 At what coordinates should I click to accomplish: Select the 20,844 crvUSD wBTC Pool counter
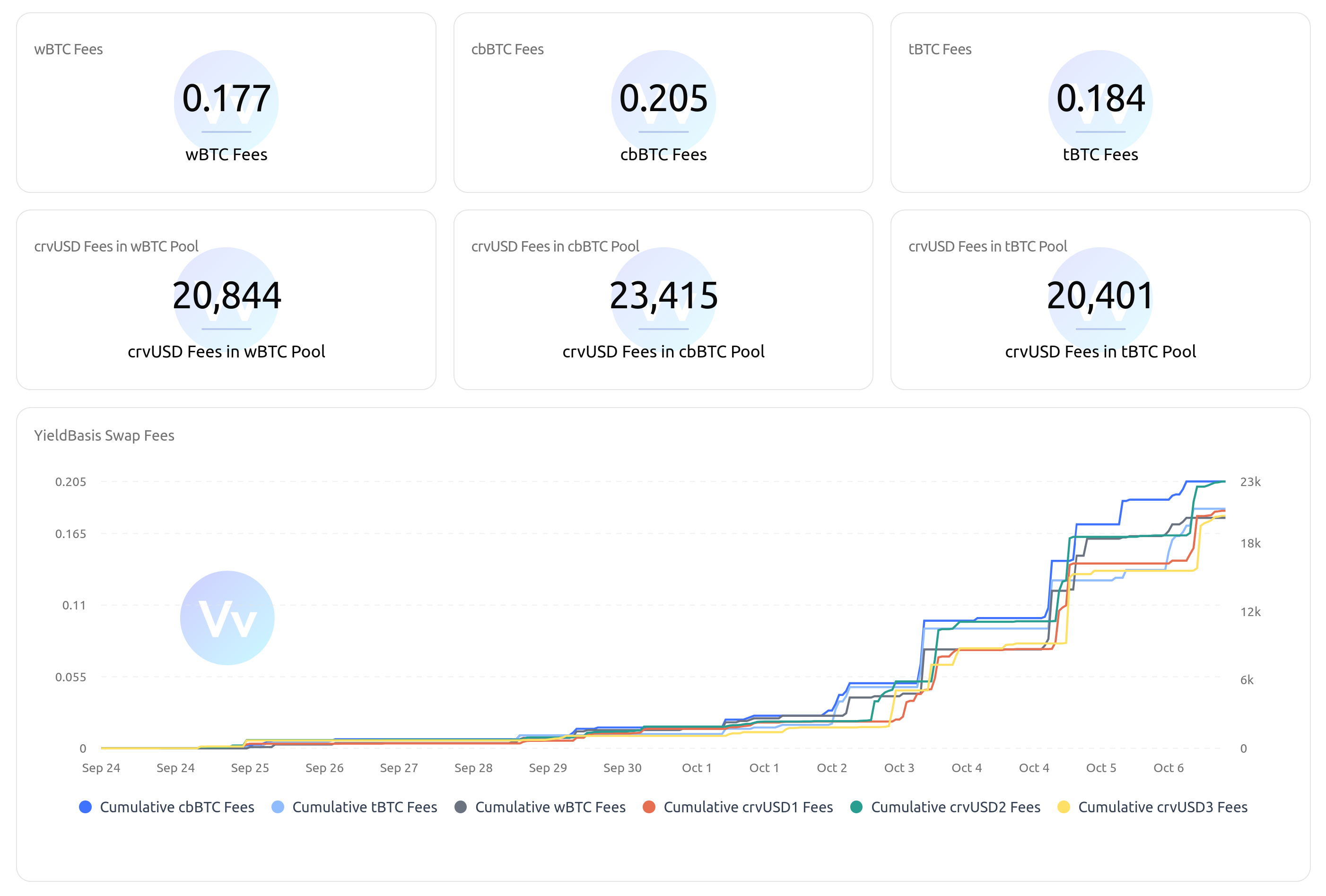click(227, 296)
